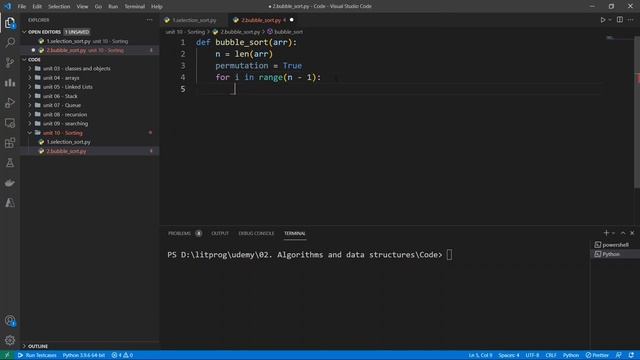Switch to the Debug Console tab
This screenshot has width=640, height=360.
point(256,233)
